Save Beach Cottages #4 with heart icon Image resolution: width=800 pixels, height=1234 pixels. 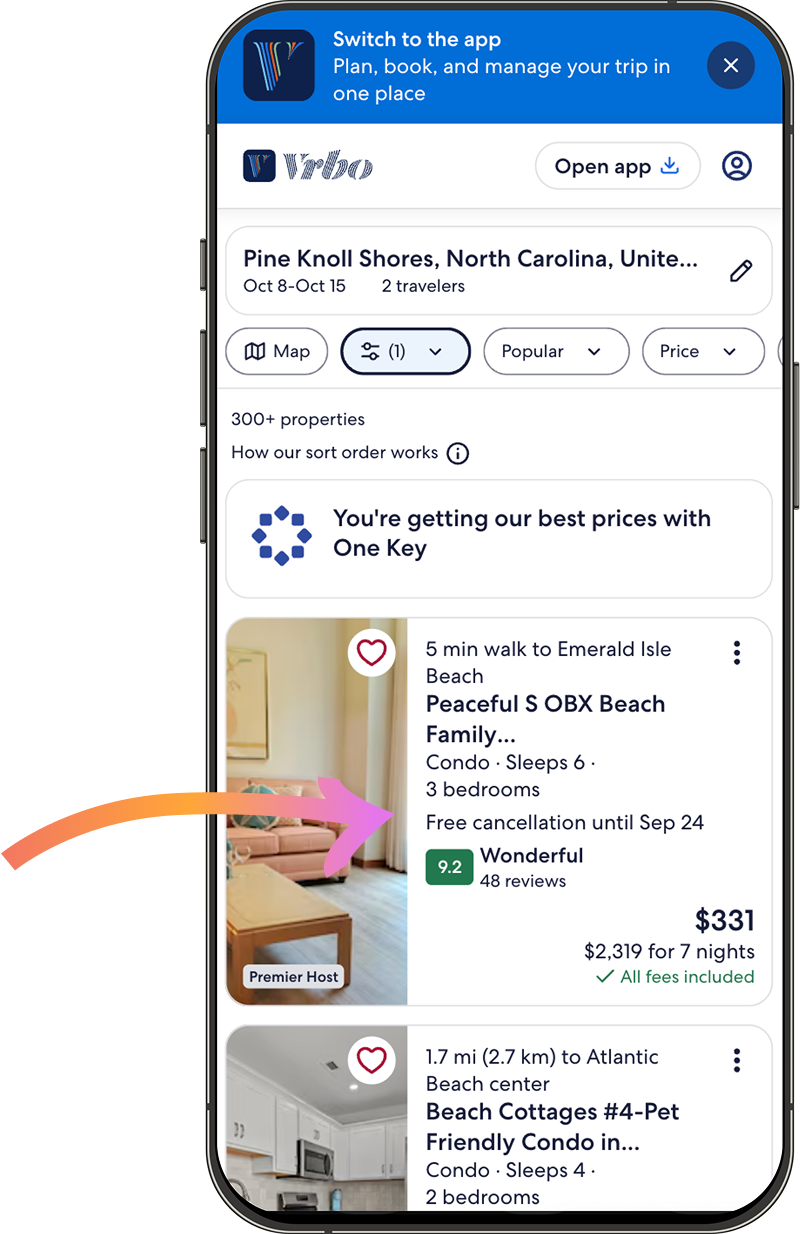coord(372,1061)
